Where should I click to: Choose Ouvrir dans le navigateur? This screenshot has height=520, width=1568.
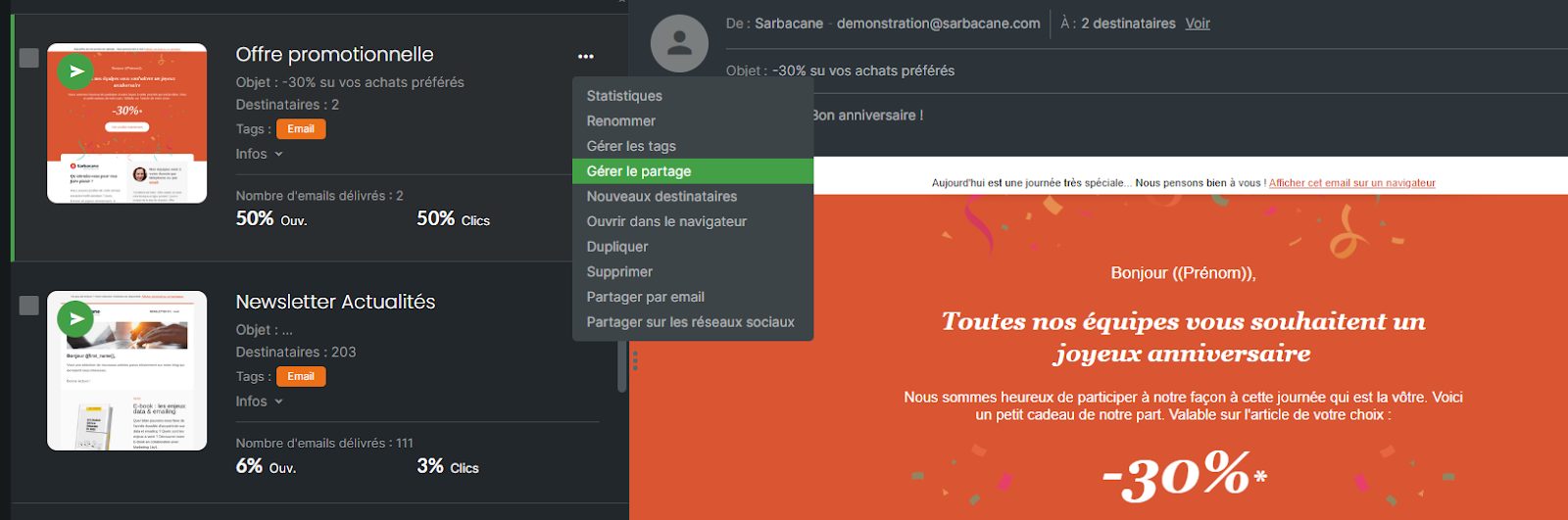(693, 221)
